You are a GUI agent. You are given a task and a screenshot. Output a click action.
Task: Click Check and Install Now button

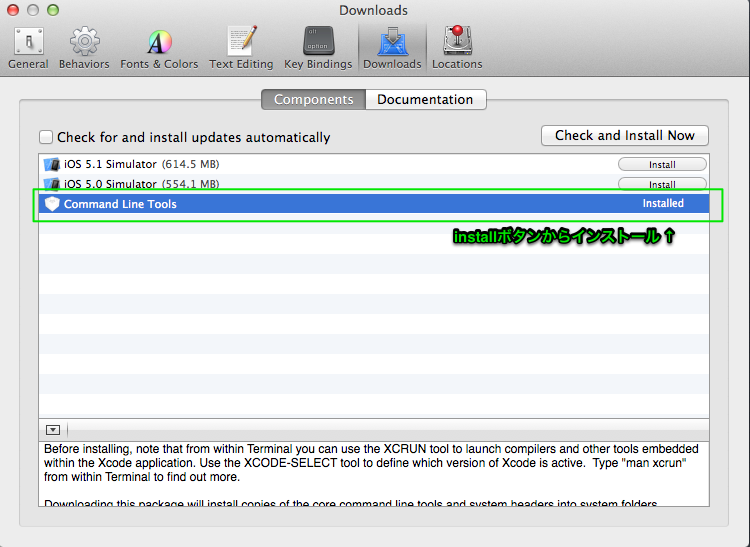[625, 136]
